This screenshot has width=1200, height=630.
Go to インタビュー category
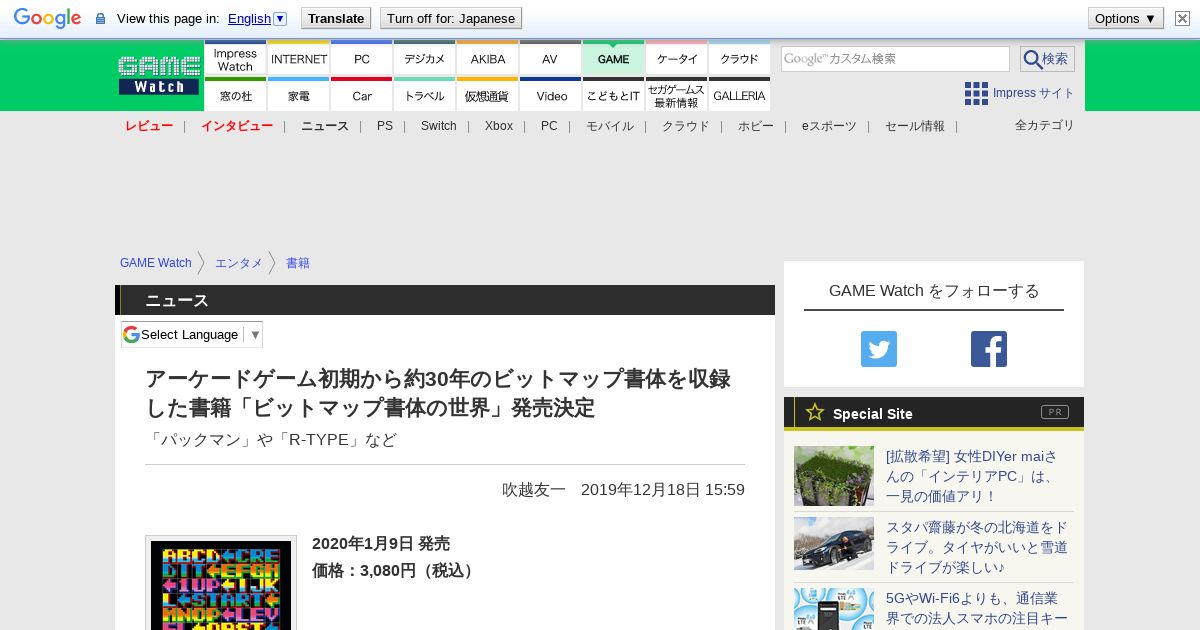[x=237, y=126]
